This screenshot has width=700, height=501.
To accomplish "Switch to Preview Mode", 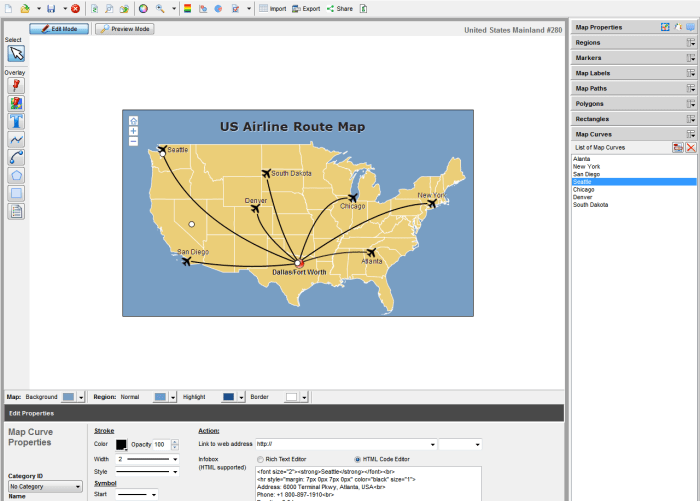I will click(125, 29).
